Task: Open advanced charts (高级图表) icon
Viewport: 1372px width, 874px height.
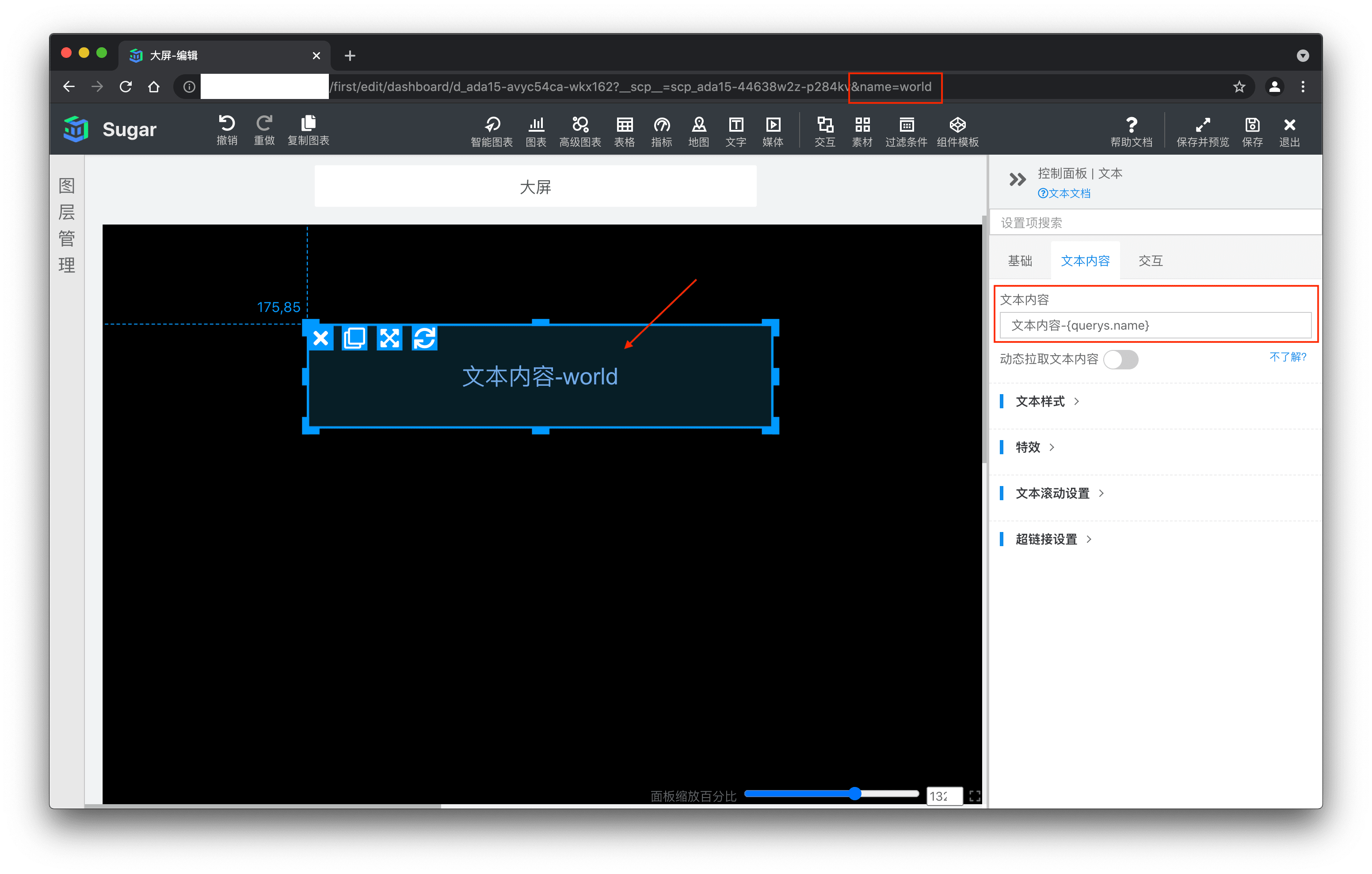Action: coord(580,125)
